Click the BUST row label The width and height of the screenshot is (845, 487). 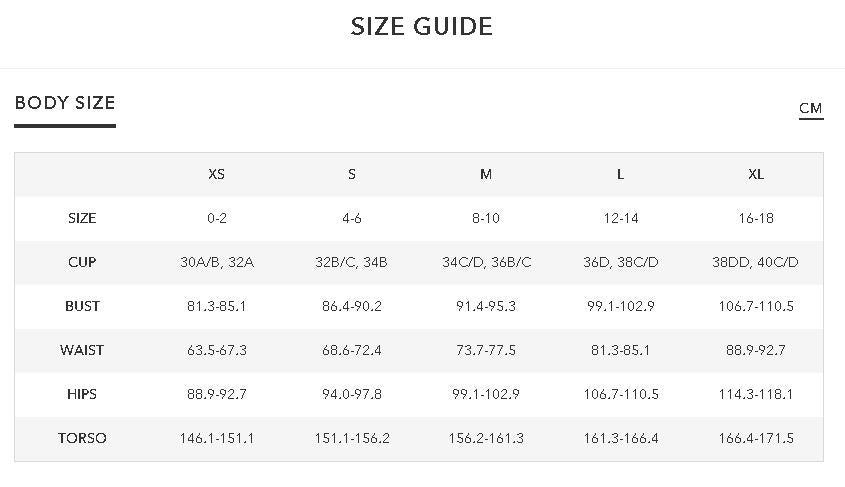click(82, 306)
